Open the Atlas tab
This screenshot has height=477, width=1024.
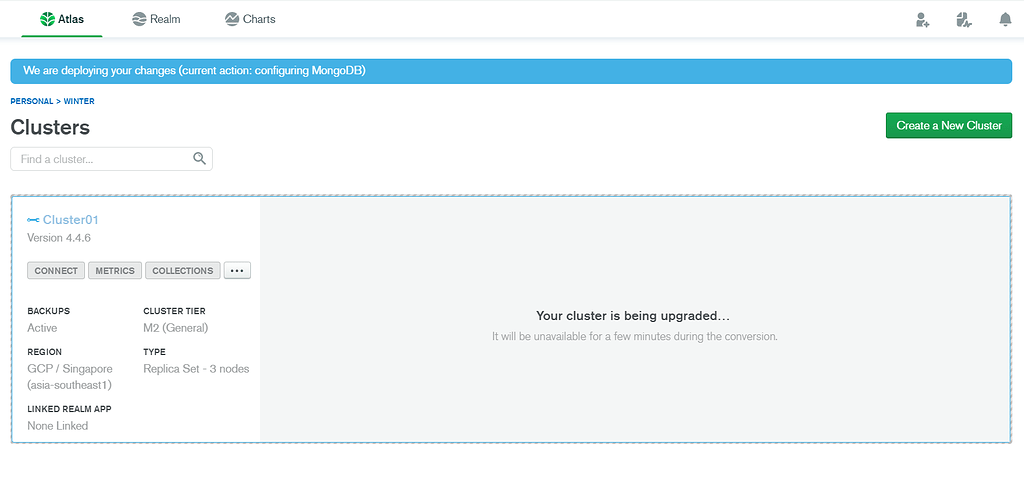(x=62, y=19)
